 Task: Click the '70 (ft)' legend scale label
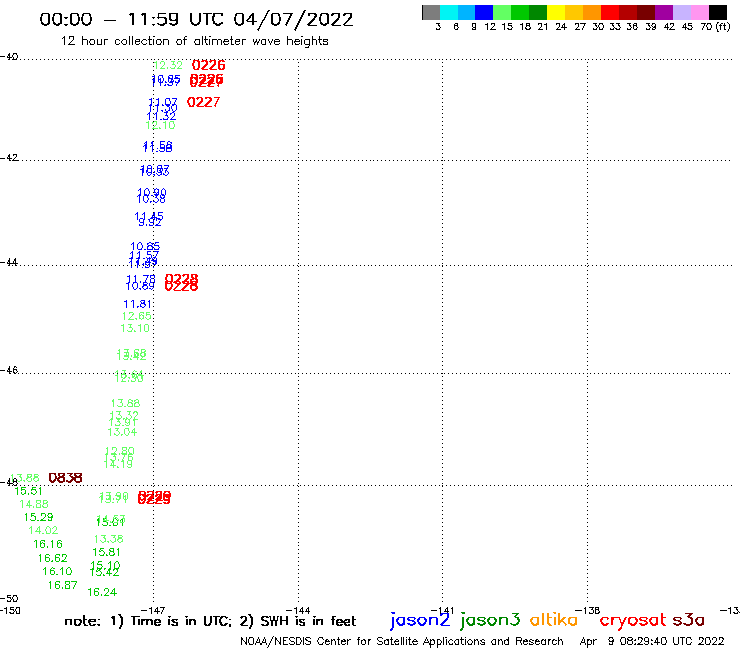coord(715,26)
